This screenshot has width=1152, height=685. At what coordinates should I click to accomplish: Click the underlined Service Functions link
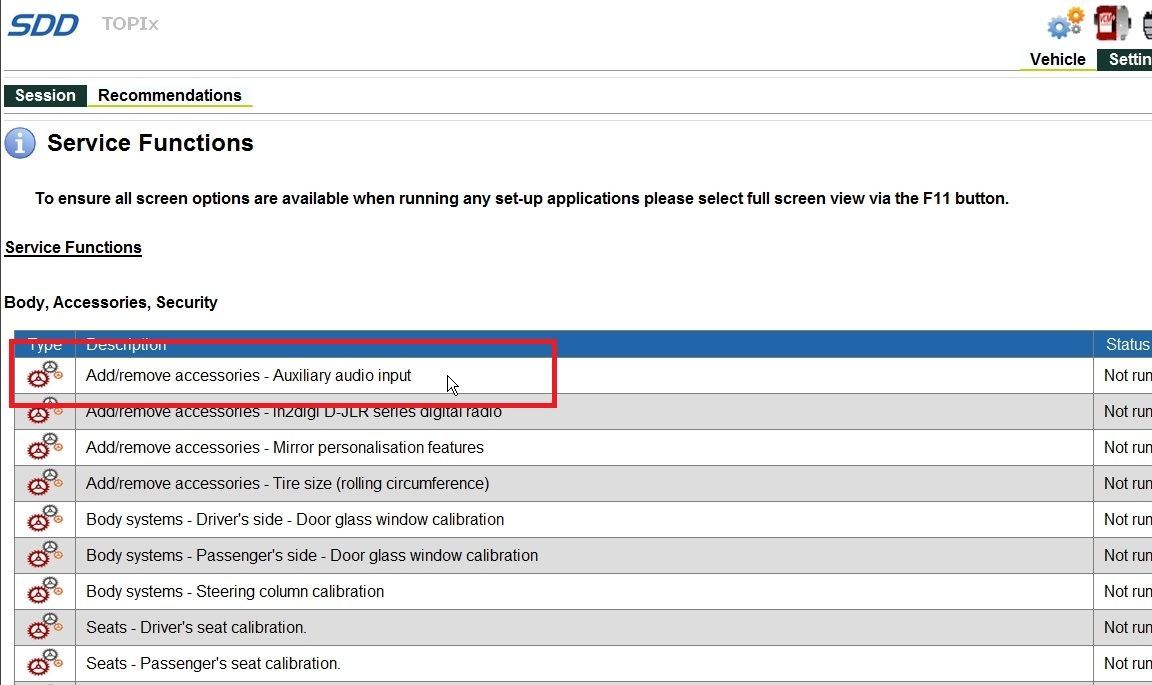[73, 247]
